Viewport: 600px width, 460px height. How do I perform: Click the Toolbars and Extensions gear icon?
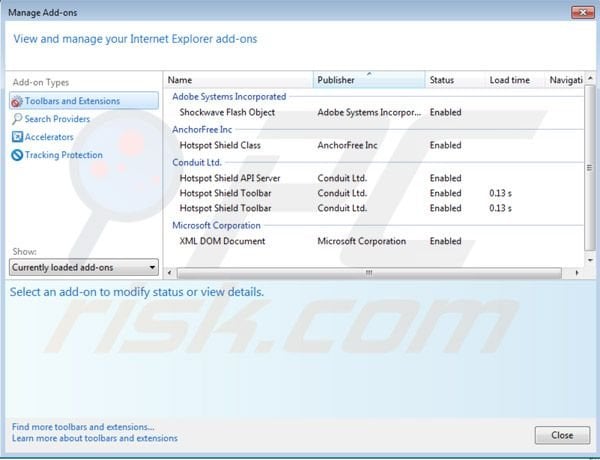(17, 101)
